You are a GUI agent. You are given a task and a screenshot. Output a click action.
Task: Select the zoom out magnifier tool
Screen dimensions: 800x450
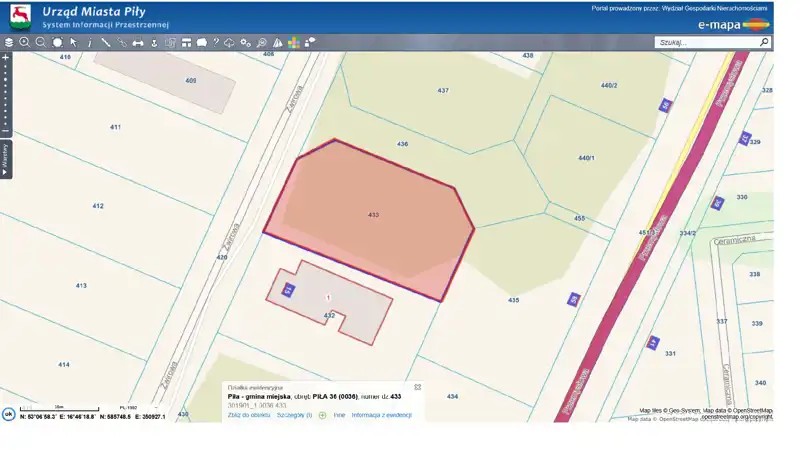click(41, 43)
